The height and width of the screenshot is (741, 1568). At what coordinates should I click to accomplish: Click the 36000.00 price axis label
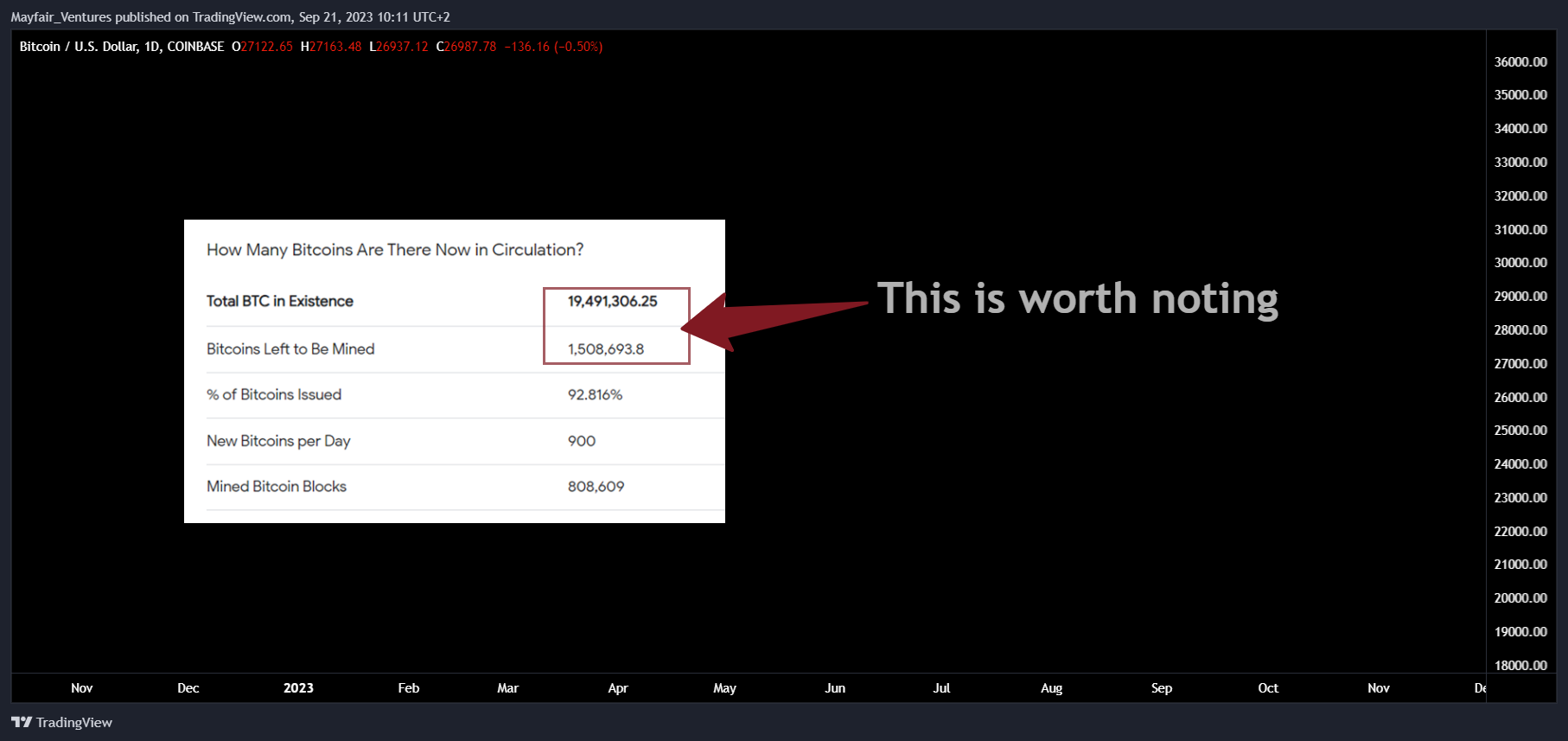[x=1520, y=62]
